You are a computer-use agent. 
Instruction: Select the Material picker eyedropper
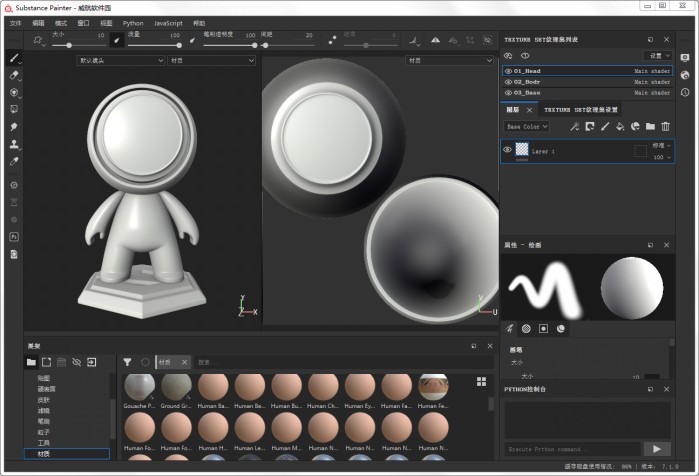(14, 161)
